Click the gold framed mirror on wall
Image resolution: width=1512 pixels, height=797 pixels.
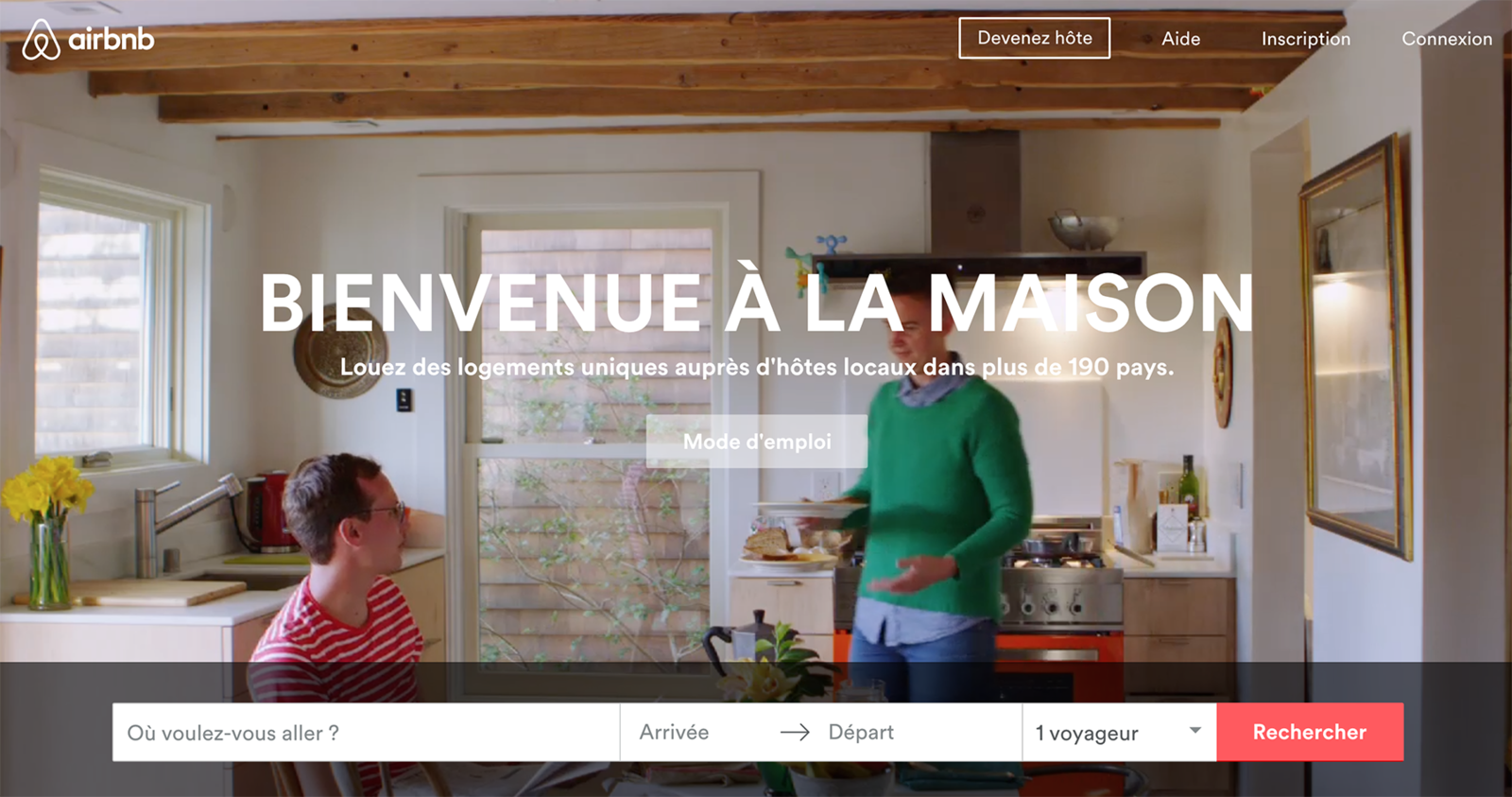(1356, 350)
